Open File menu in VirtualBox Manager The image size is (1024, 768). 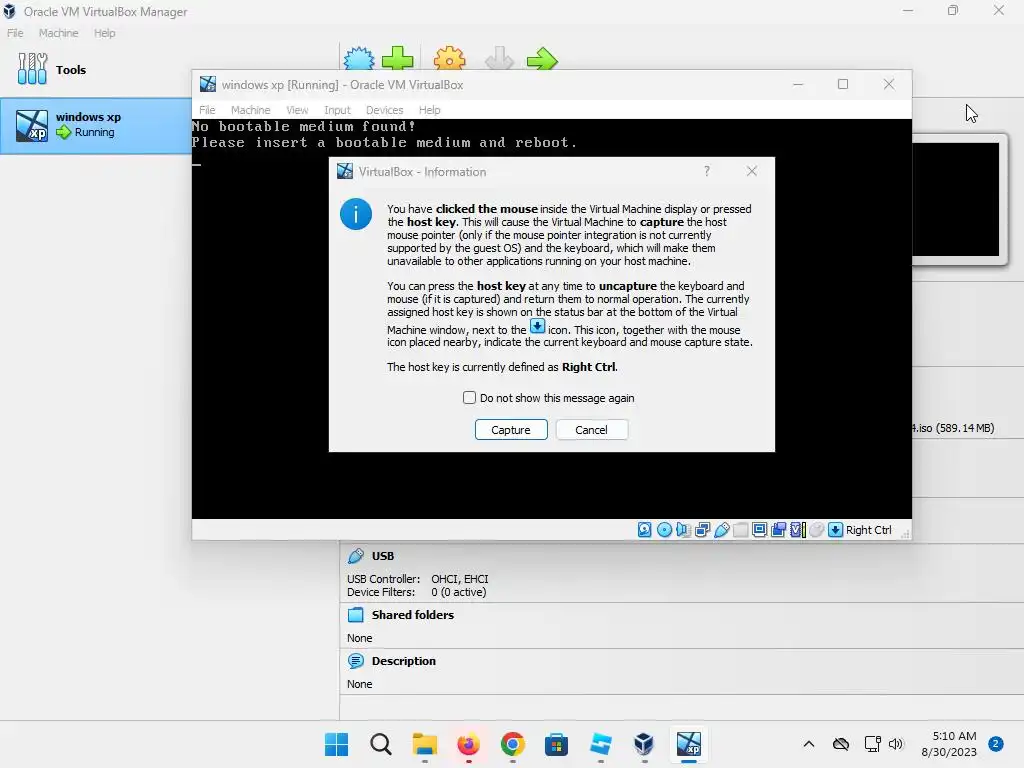(x=15, y=33)
